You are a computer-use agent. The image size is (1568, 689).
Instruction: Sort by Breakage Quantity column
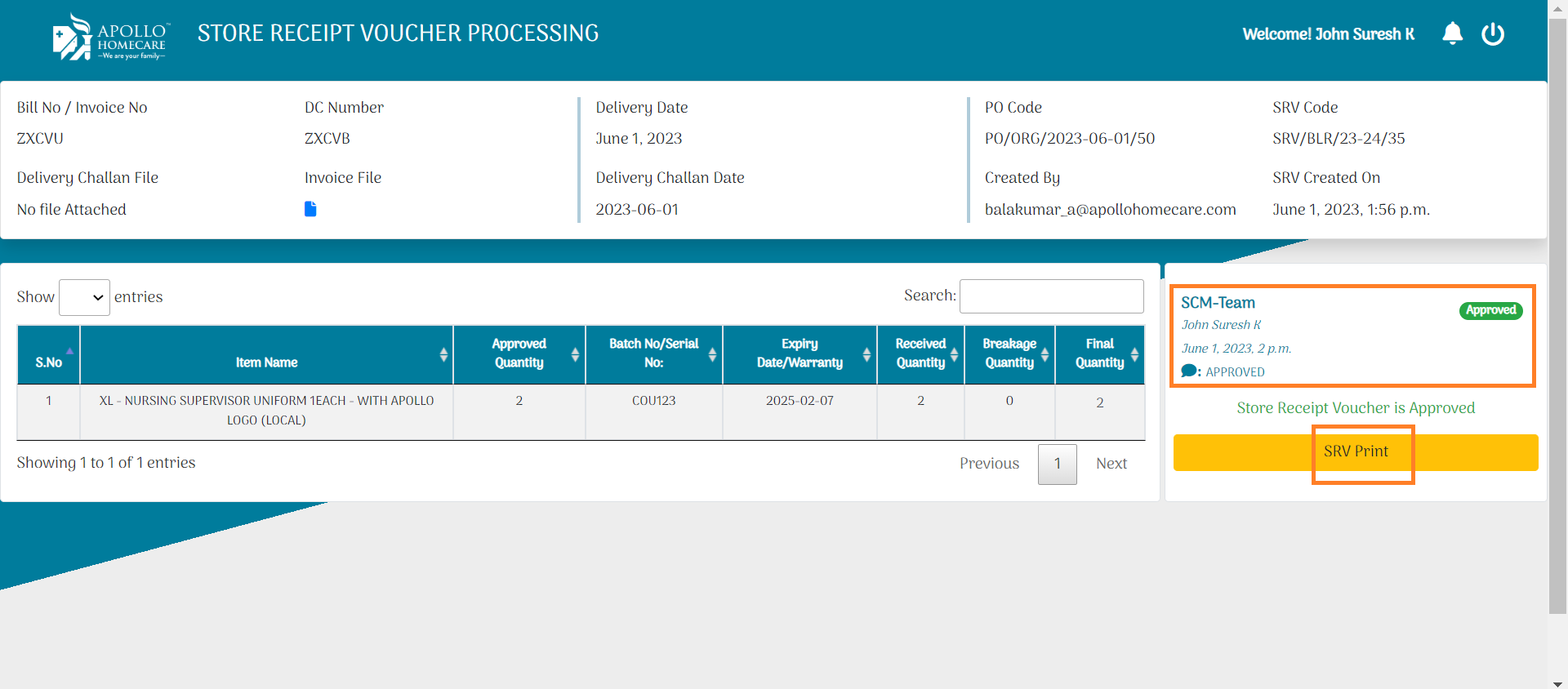click(1009, 353)
